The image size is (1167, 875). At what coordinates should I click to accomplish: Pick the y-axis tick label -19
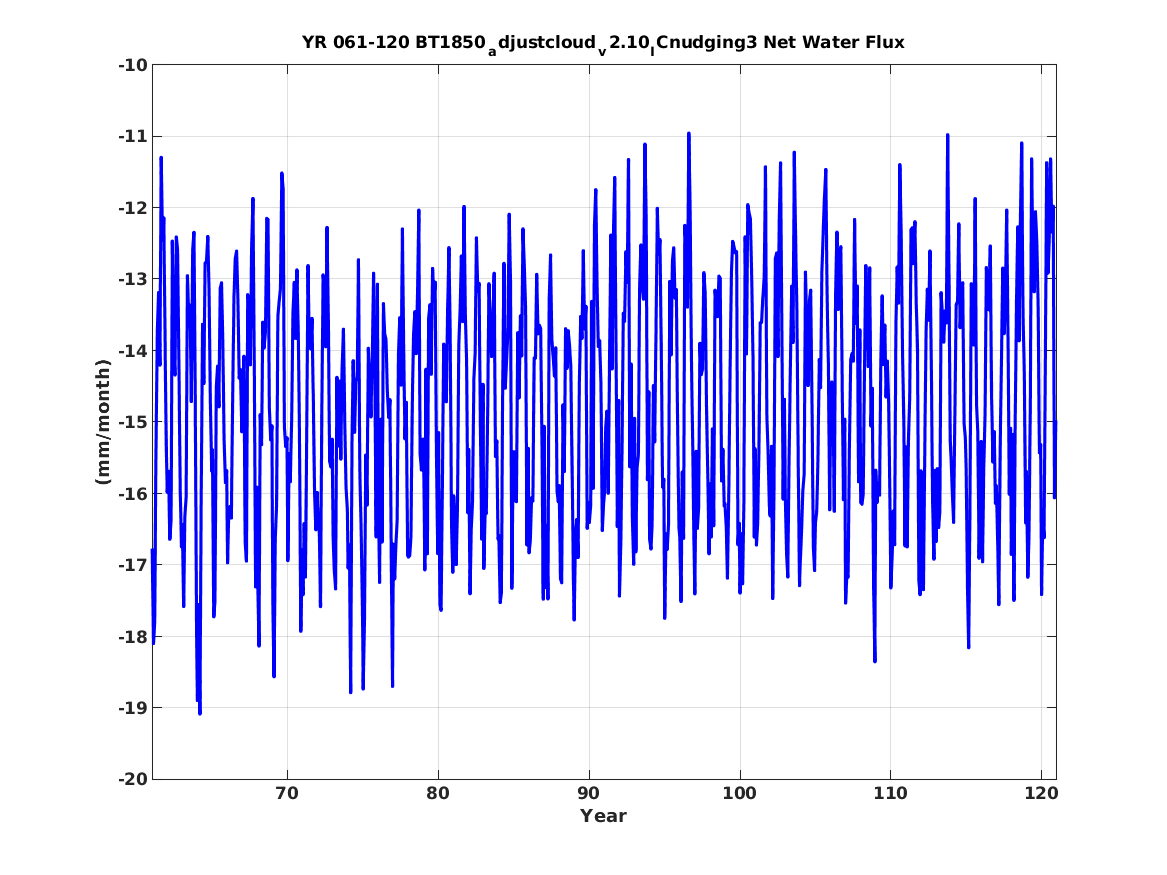coord(132,708)
